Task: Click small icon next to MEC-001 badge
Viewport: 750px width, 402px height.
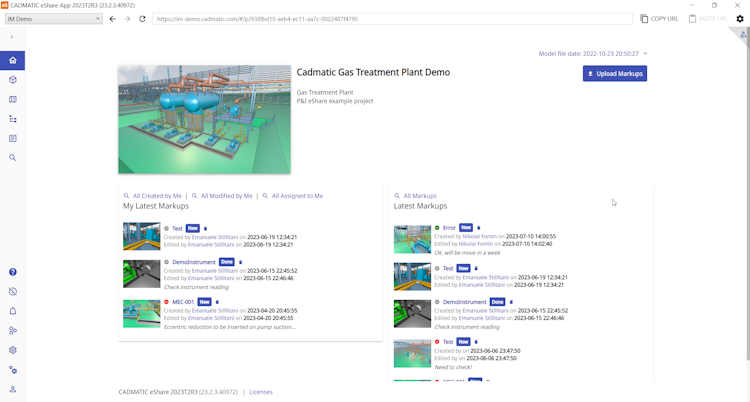Action: tap(217, 302)
